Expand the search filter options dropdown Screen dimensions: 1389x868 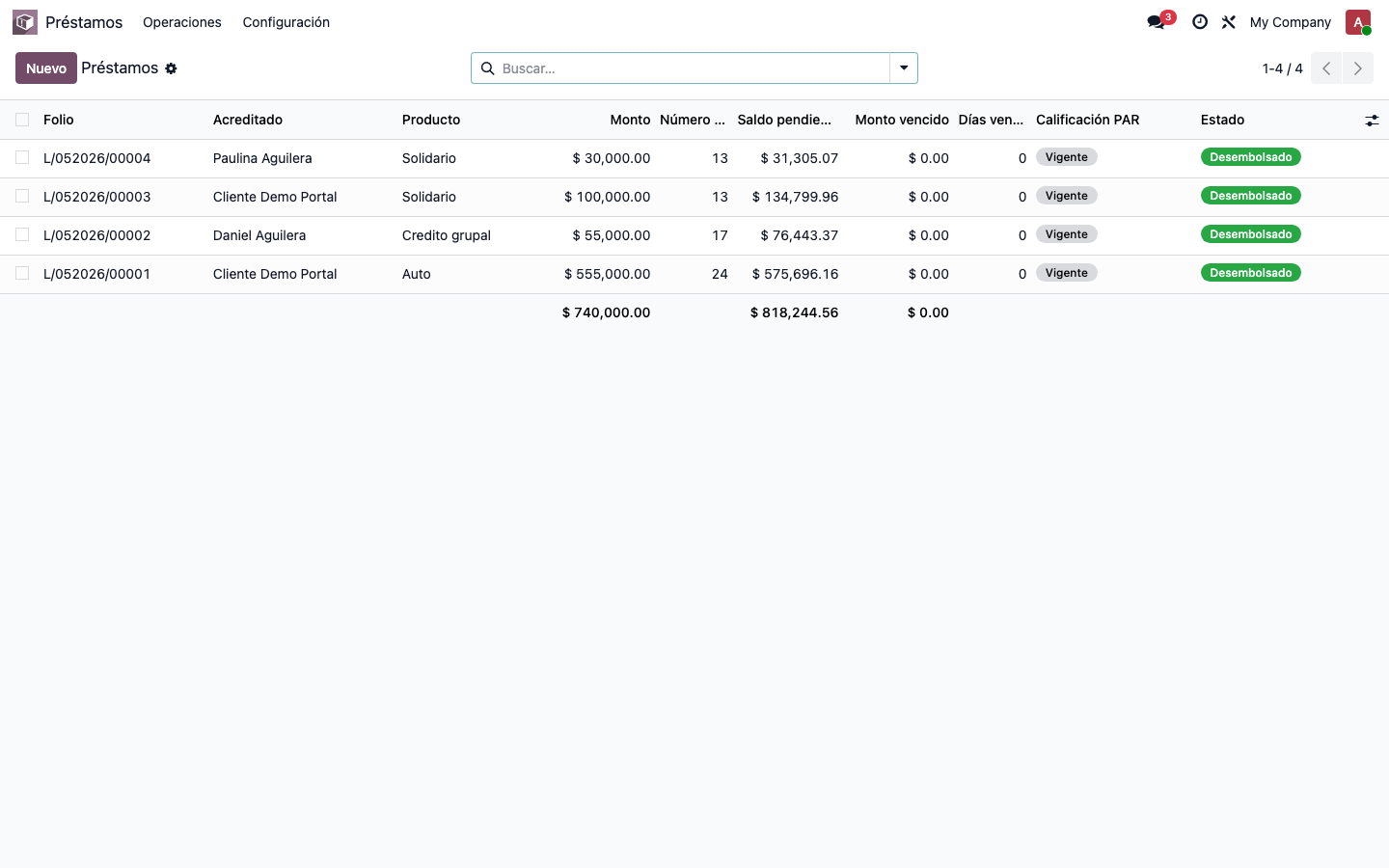coord(904,68)
